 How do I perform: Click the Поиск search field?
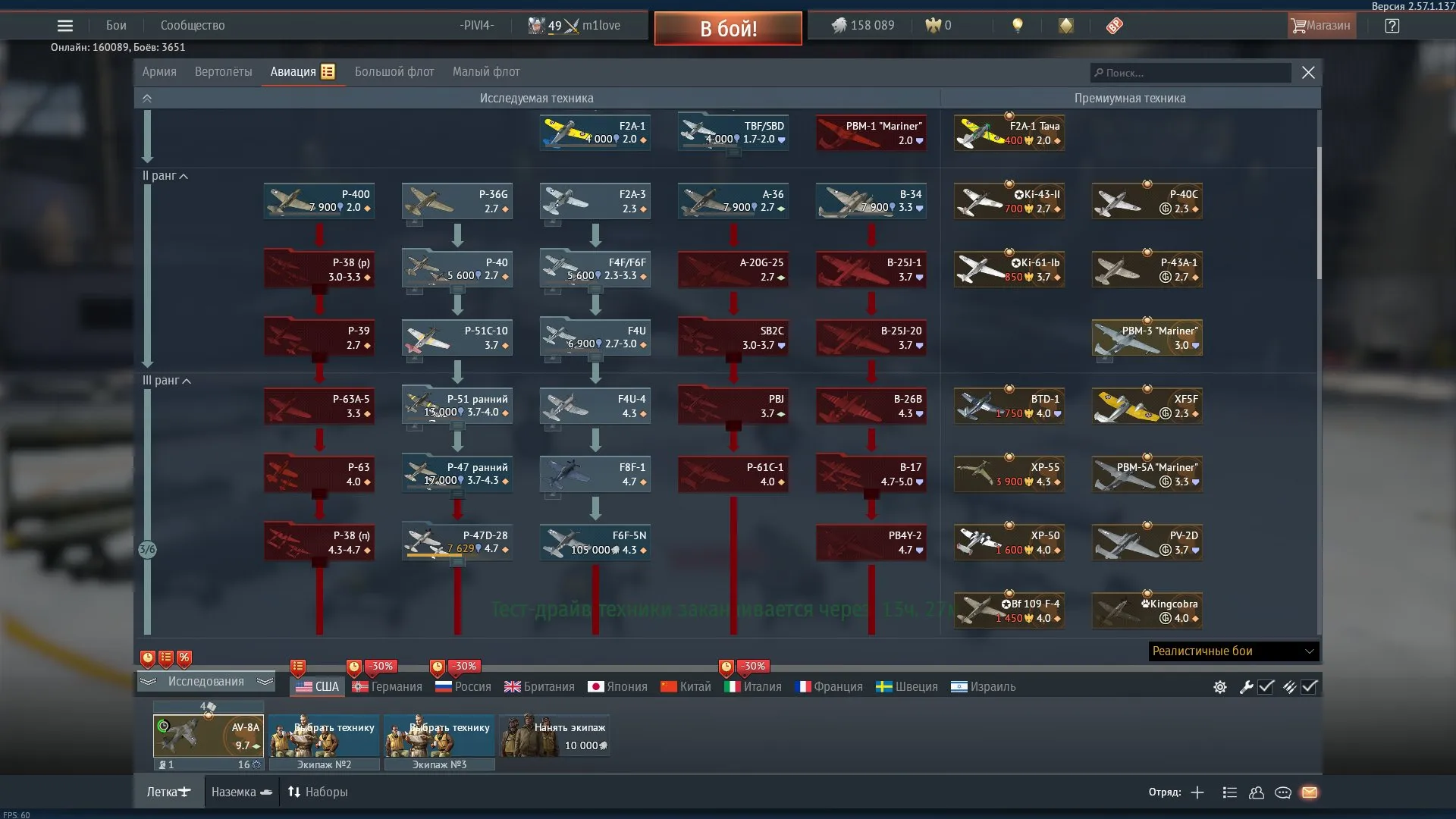click(x=1191, y=73)
